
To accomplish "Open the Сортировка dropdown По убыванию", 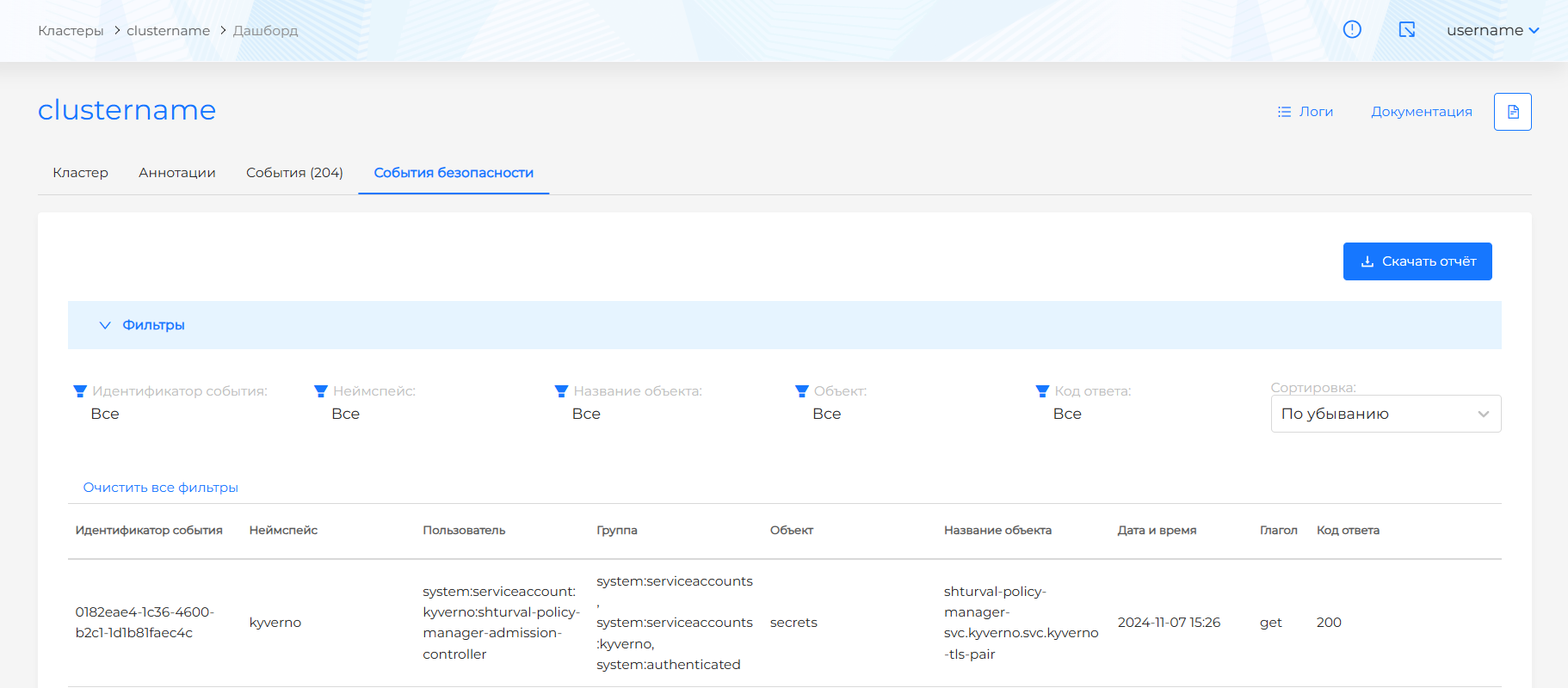I will point(1385,414).
